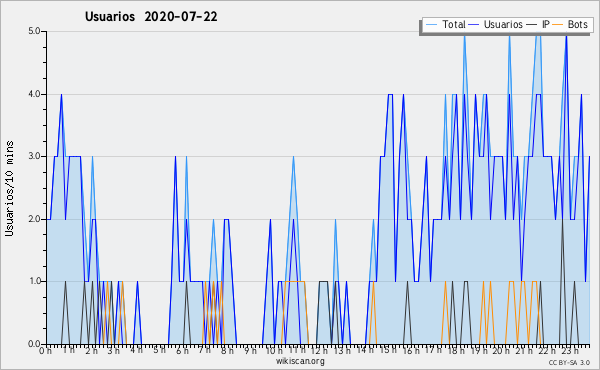Click the '17 h' x-axis label
Viewport: 600px width, 370px height.
pos(433,350)
